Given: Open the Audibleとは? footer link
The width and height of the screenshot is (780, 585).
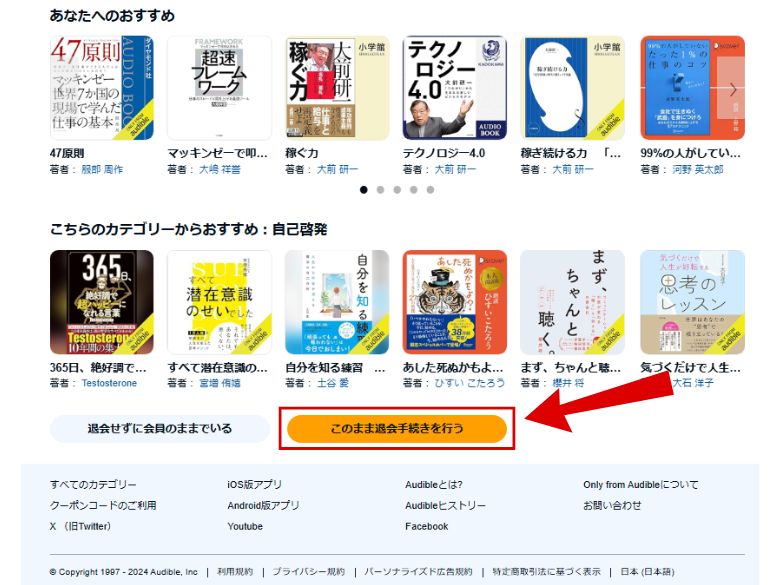Looking at the screenshot, I should (434, 485).
